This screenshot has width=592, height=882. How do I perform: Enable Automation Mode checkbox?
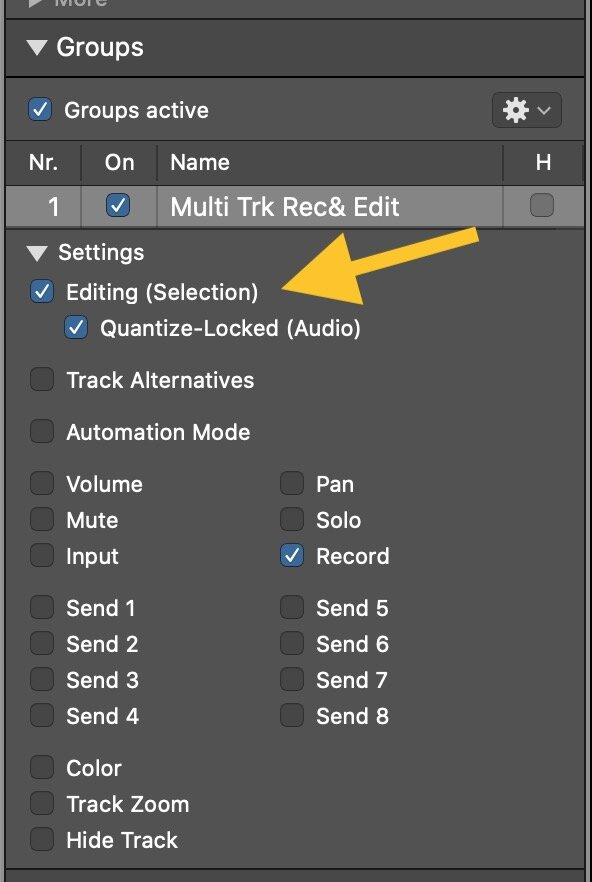coord(42,432)
